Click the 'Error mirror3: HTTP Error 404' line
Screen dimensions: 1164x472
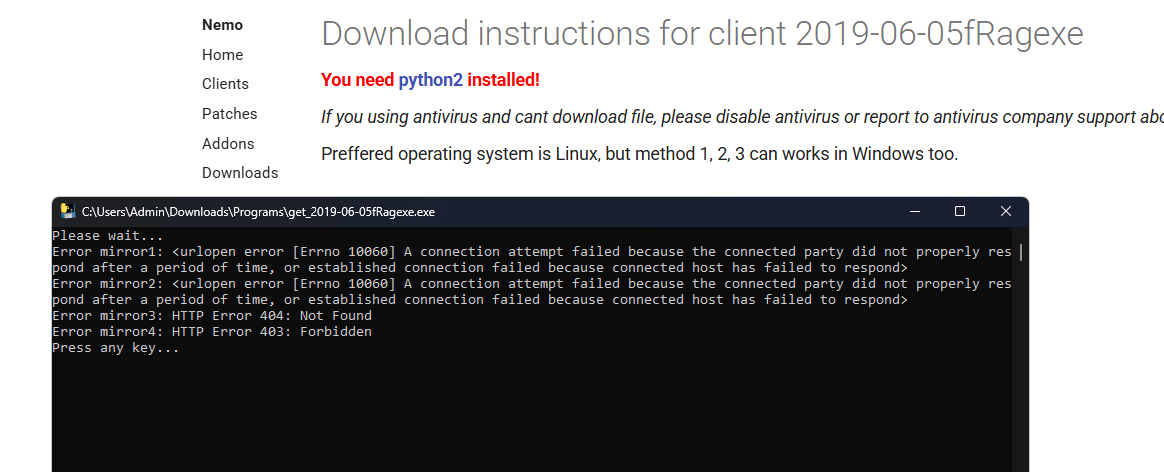211,316
